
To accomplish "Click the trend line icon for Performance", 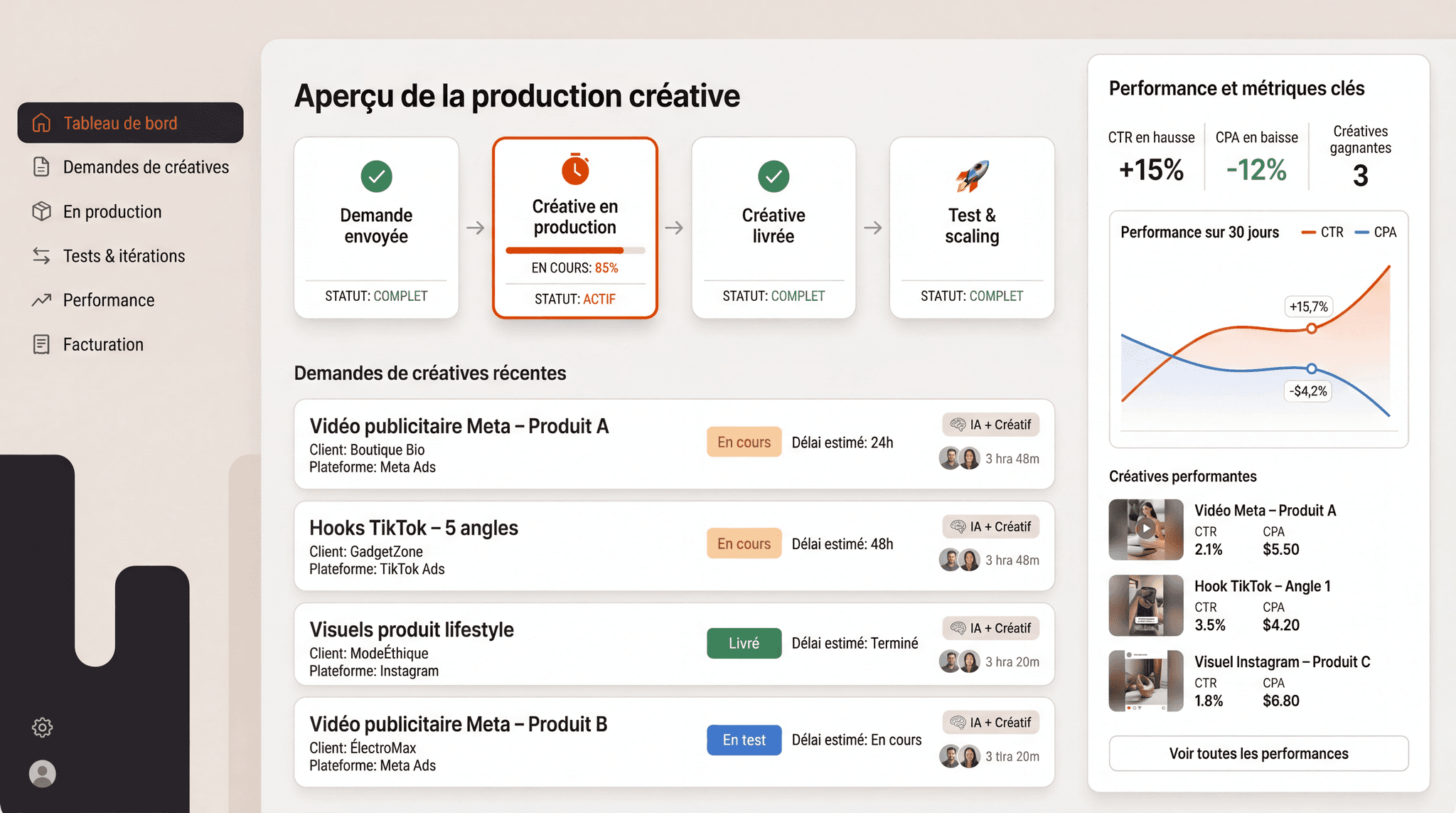I will click(x=41, y=300).
